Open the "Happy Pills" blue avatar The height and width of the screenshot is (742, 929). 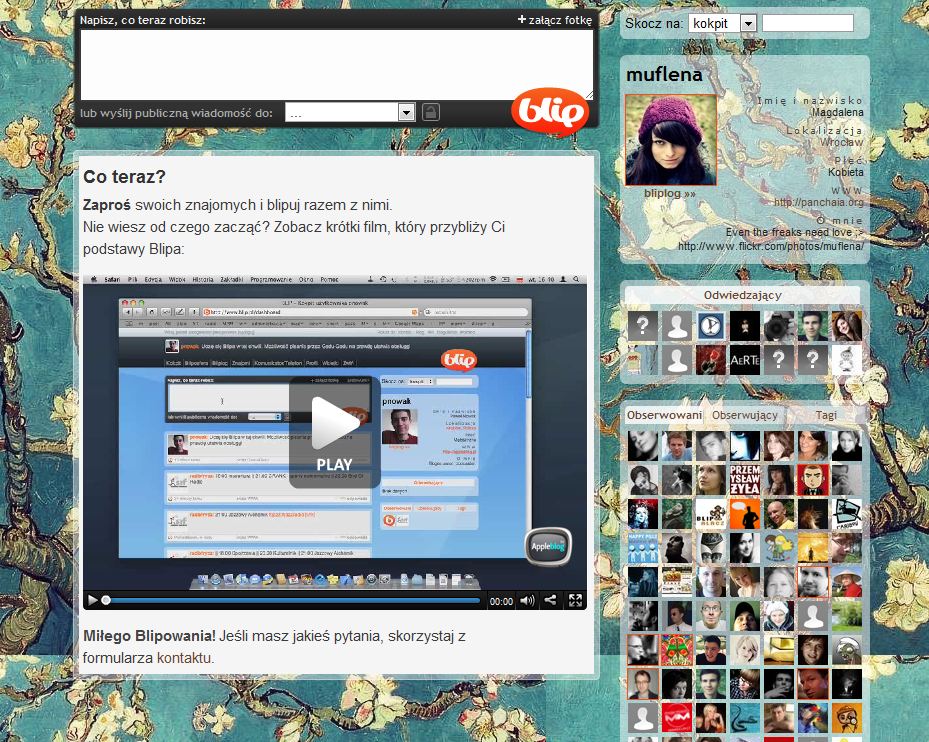click(x=643, y=548)
